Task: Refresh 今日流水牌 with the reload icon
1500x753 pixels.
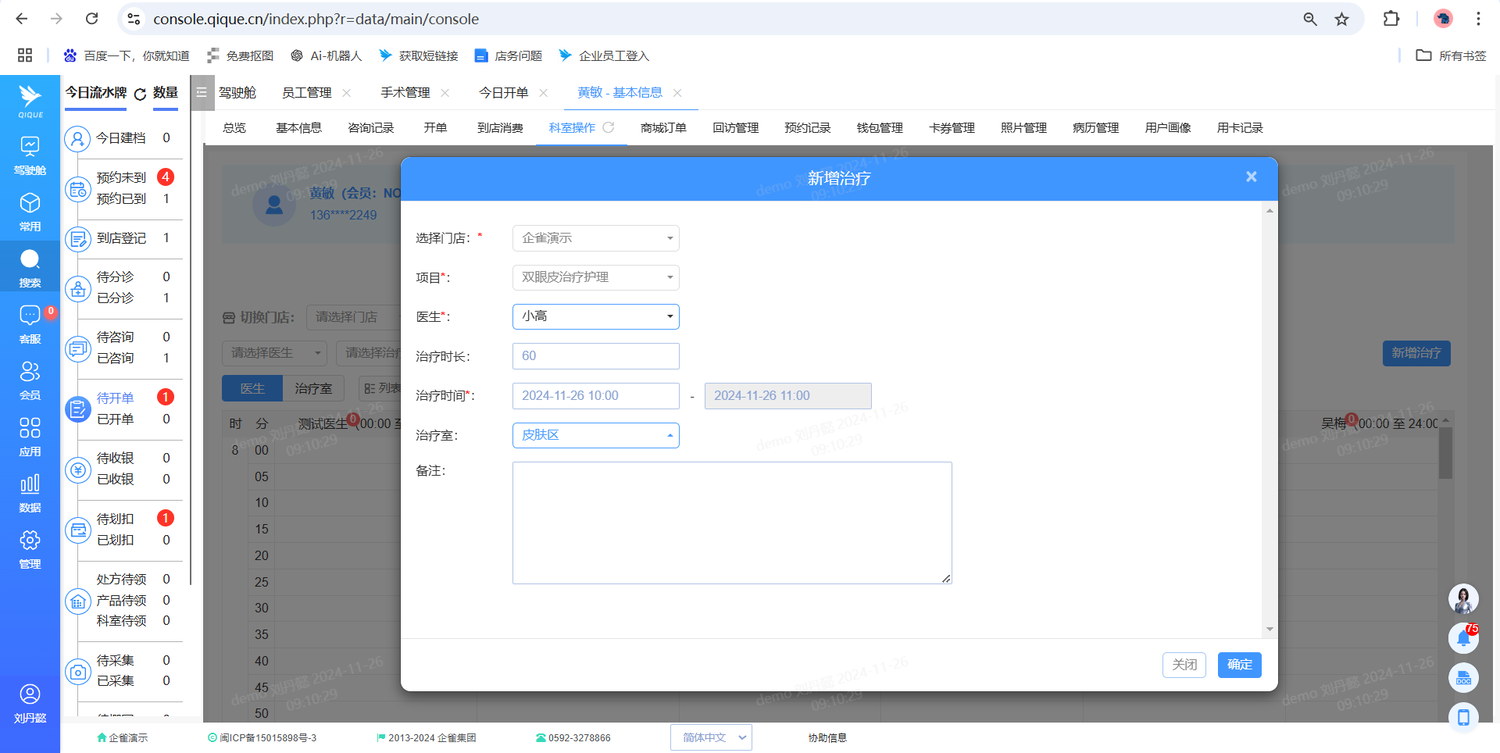Action: click(140, 94)
